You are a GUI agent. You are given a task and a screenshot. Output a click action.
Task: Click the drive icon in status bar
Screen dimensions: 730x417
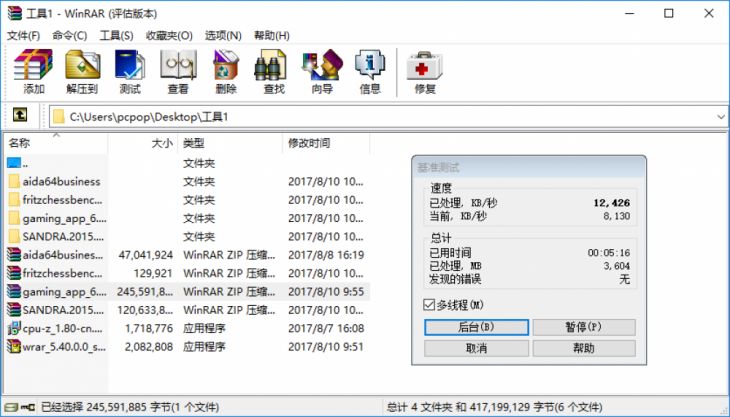(x=13, y=407)
